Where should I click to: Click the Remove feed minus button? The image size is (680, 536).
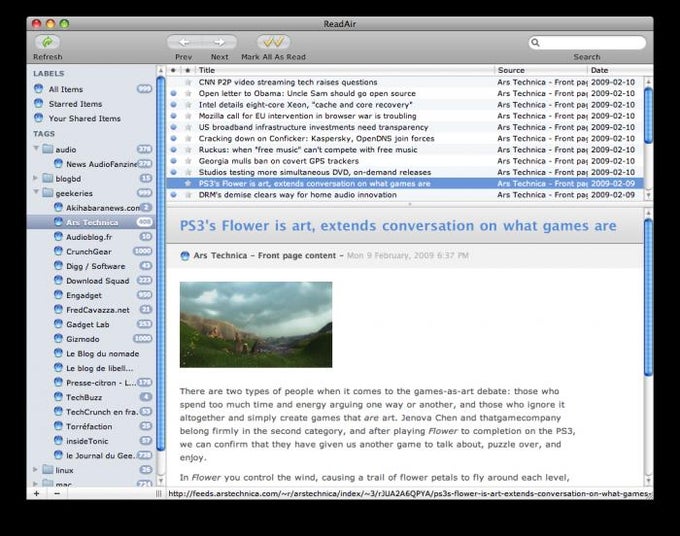click(57, 493)
